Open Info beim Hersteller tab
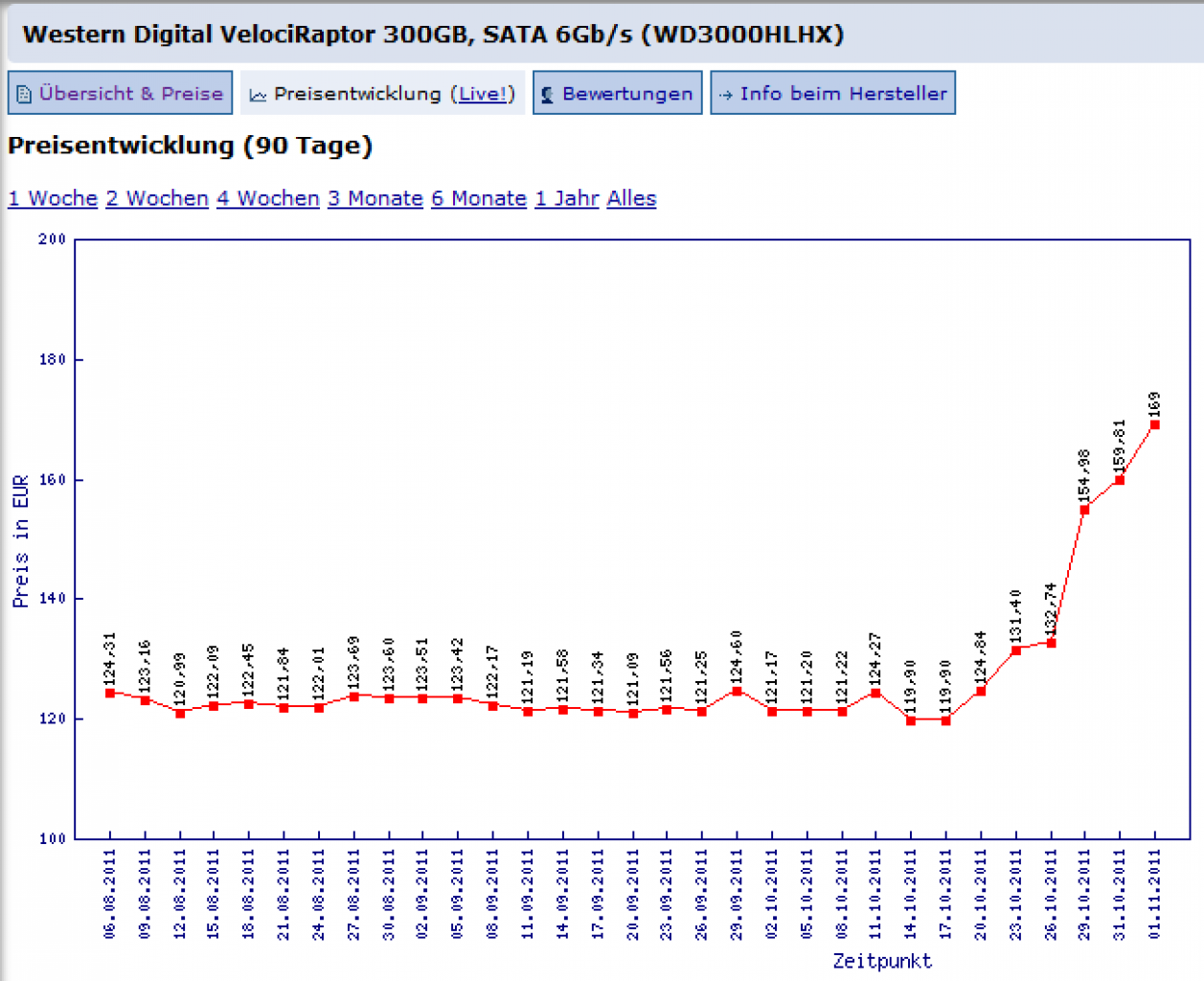 coord(832,93)
